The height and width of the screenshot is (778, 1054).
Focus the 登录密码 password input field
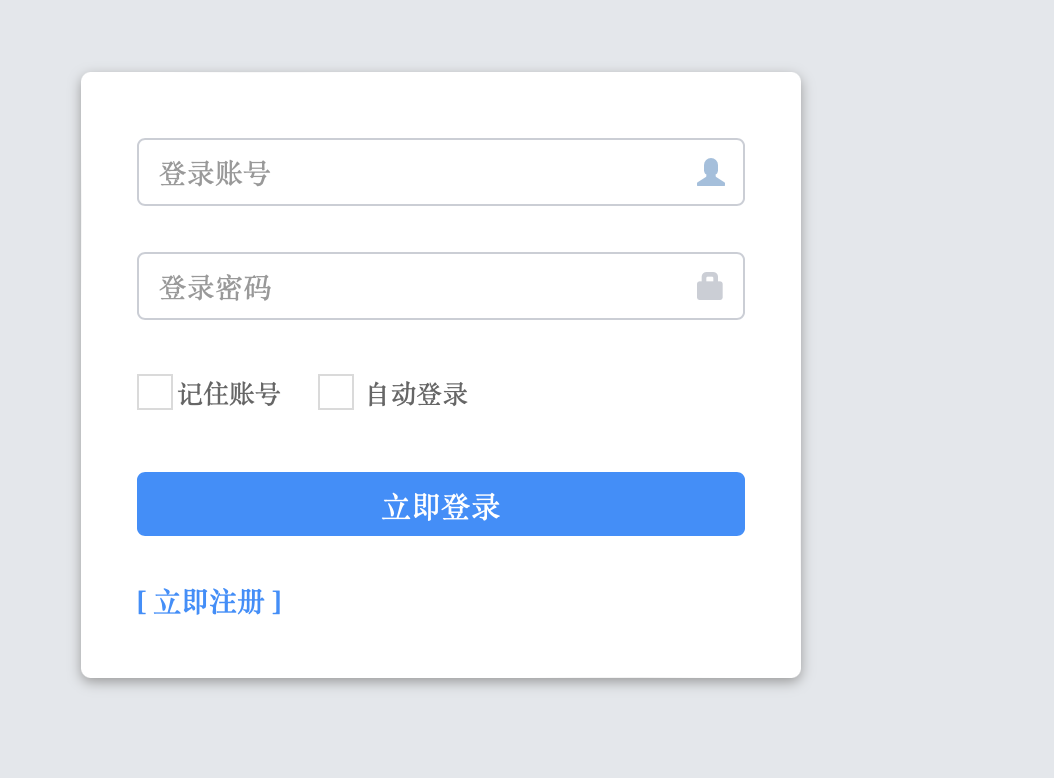pyautogui.click(x=420, y=287)
